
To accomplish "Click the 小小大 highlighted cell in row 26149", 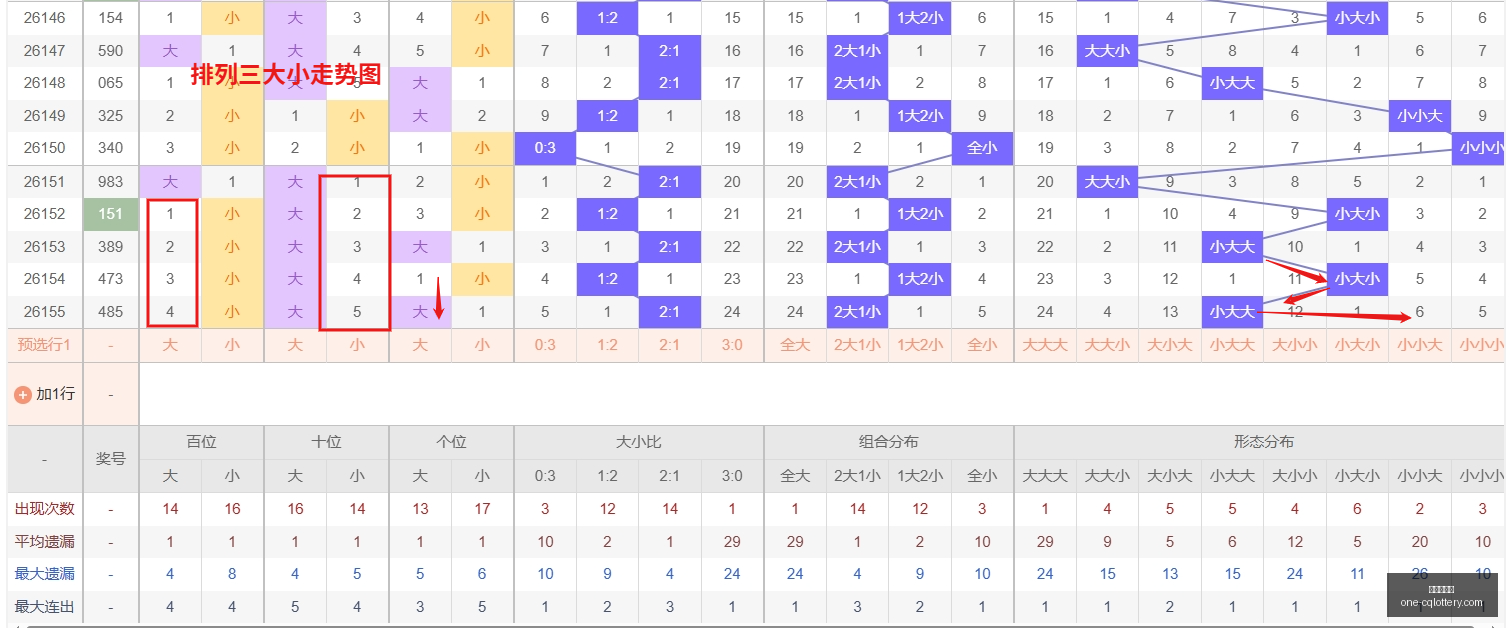I will pyautogui.click(x=1420, y=116).
